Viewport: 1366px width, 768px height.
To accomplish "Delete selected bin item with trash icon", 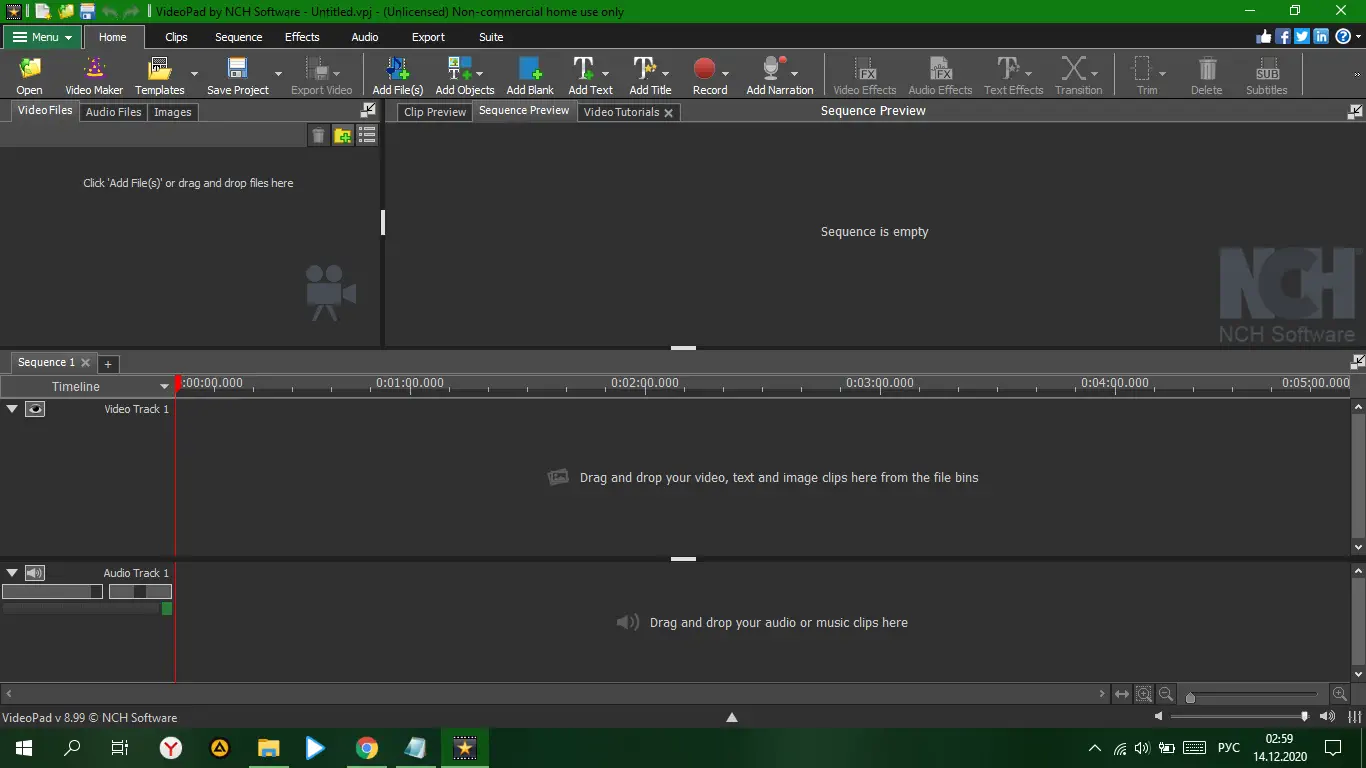I will tap(318, 136).
